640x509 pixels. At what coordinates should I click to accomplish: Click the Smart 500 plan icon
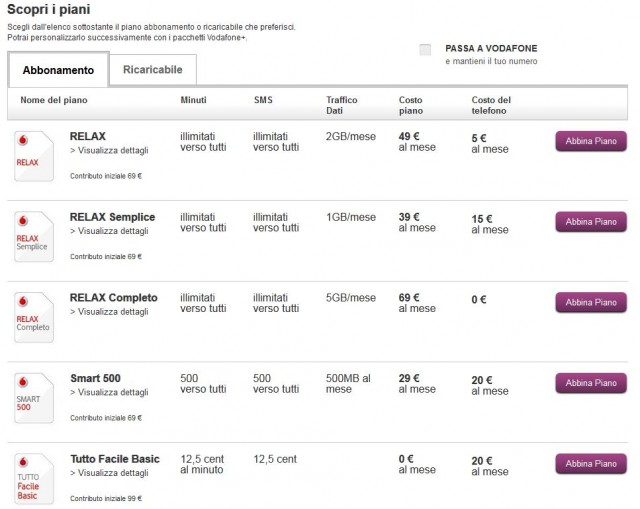point(33,398)
